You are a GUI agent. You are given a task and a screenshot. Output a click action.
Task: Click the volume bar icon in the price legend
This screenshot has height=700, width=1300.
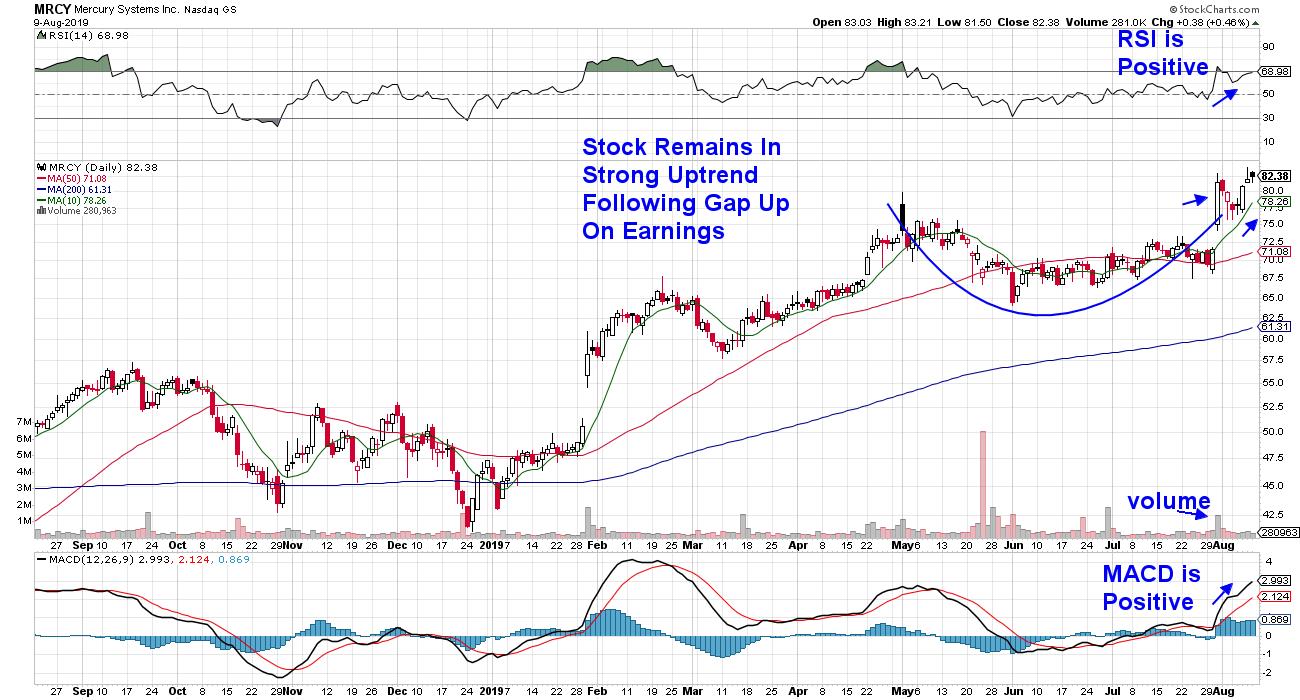click(x=39, y=211)
